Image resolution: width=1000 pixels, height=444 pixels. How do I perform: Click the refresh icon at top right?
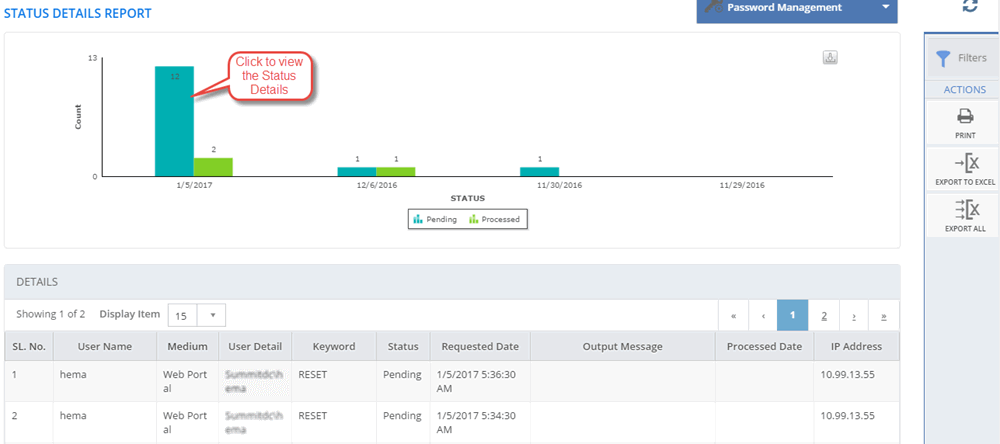click(x=970, y=5)
